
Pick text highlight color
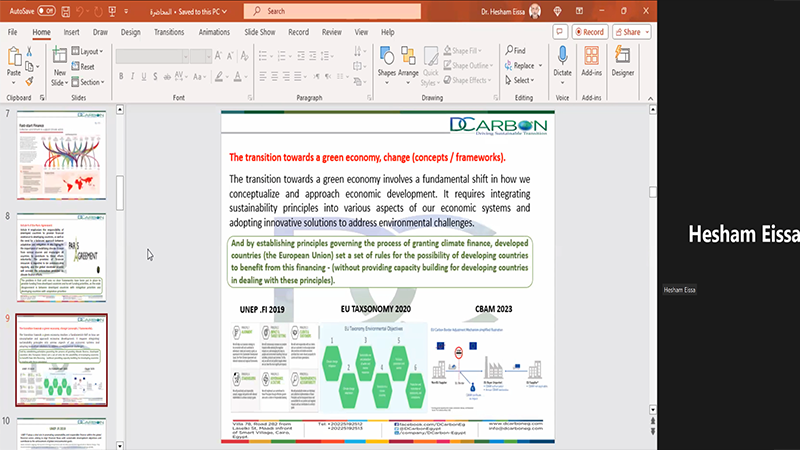click(219, 77)
